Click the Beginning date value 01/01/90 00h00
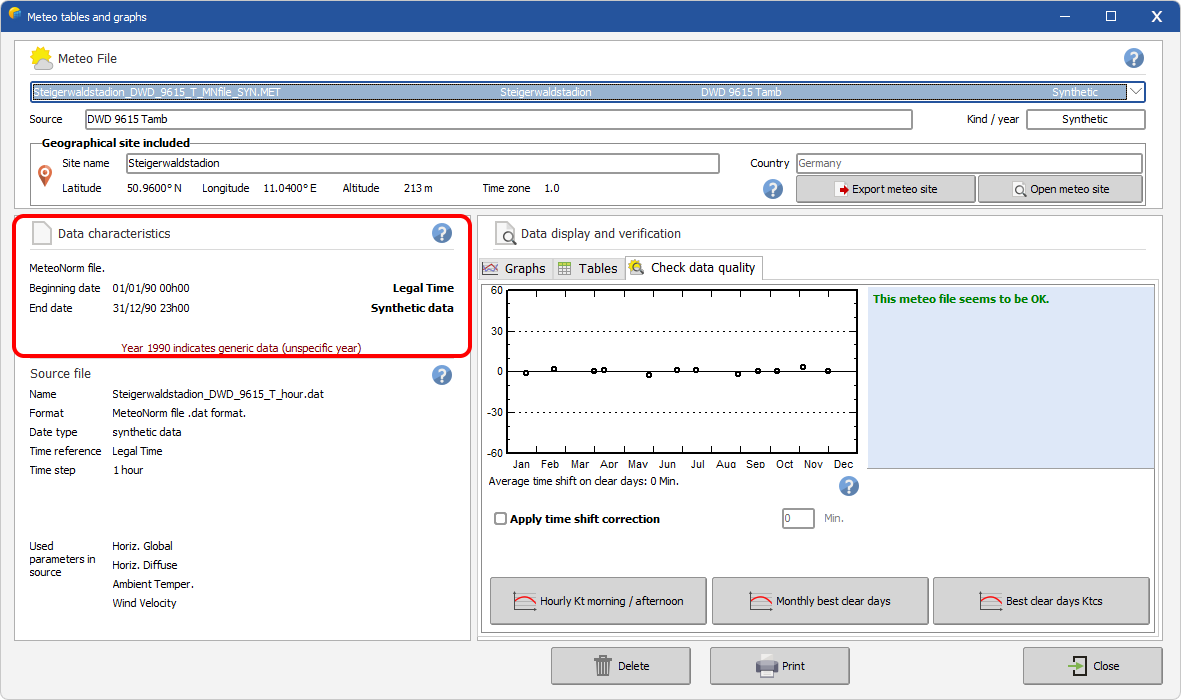 (x=151, y=289)
